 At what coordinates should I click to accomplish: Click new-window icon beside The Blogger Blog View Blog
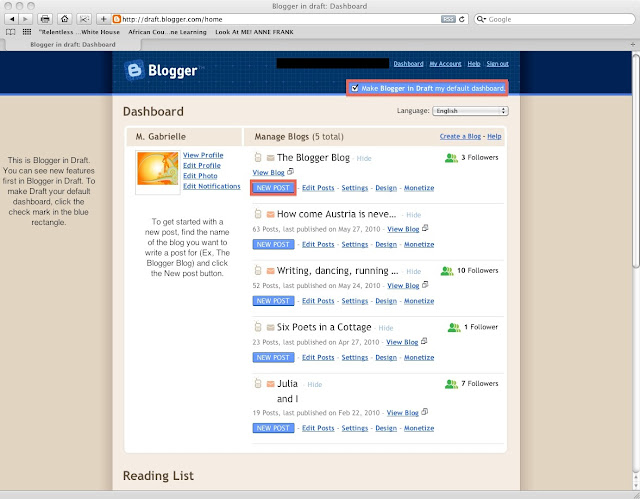coord(290,172)
